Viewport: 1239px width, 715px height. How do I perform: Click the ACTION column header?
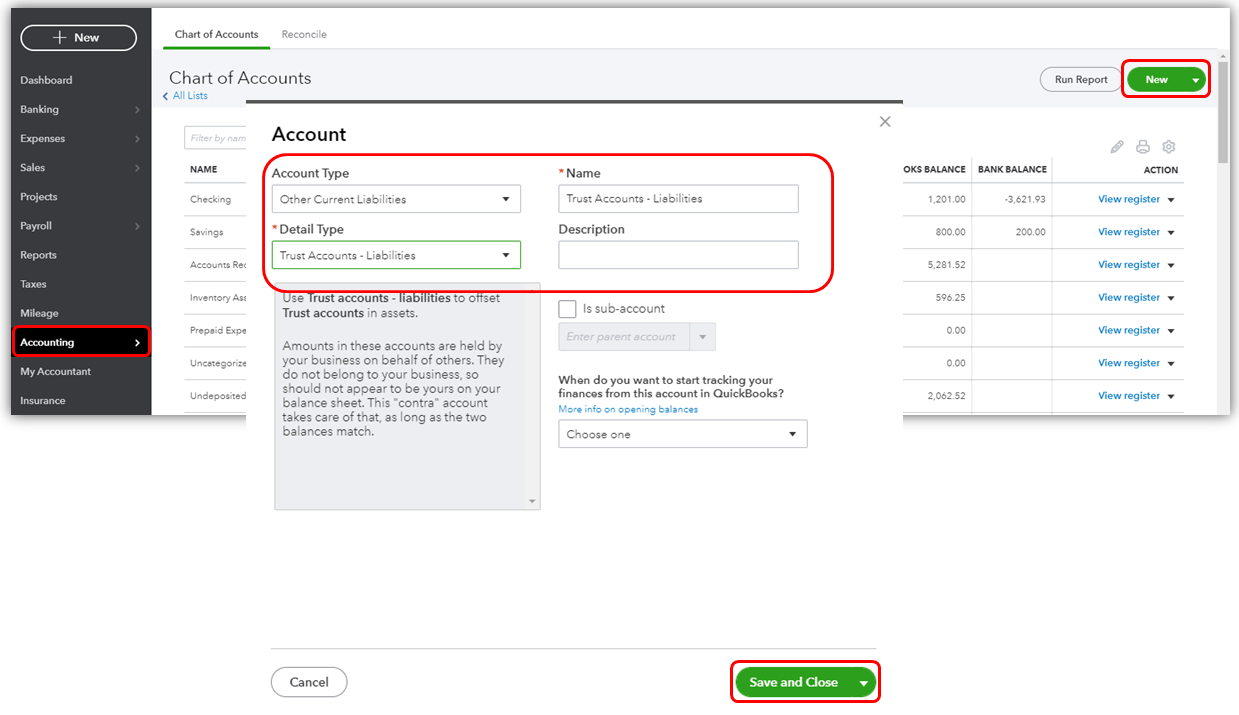pyautogui.click(x=1161, y=170)
